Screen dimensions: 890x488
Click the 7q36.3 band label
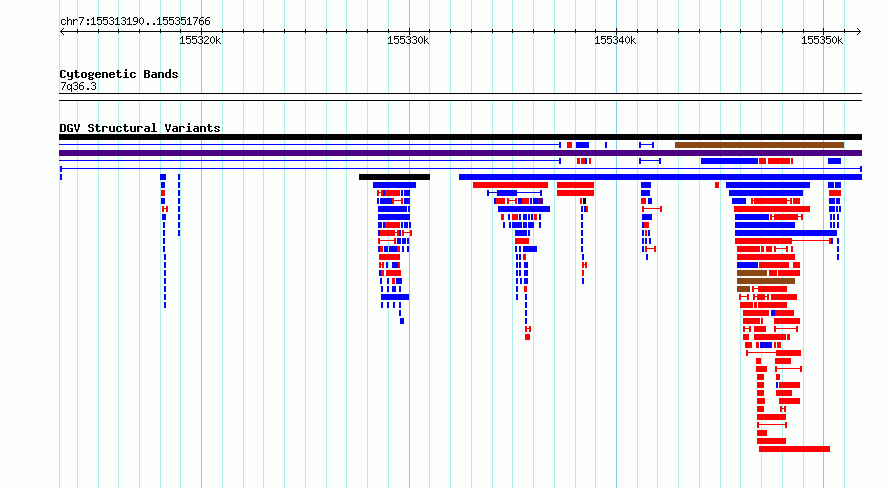[78, 86]
